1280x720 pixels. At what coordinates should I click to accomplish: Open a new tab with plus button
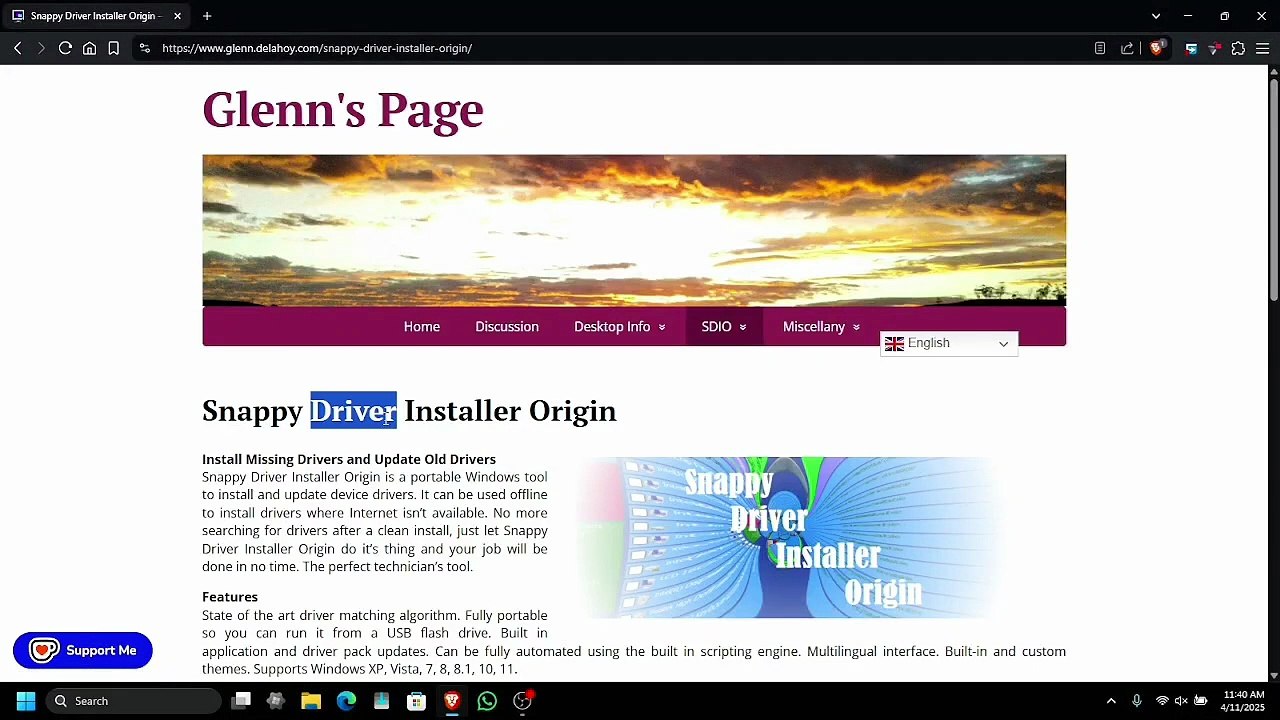coord(207,16)
